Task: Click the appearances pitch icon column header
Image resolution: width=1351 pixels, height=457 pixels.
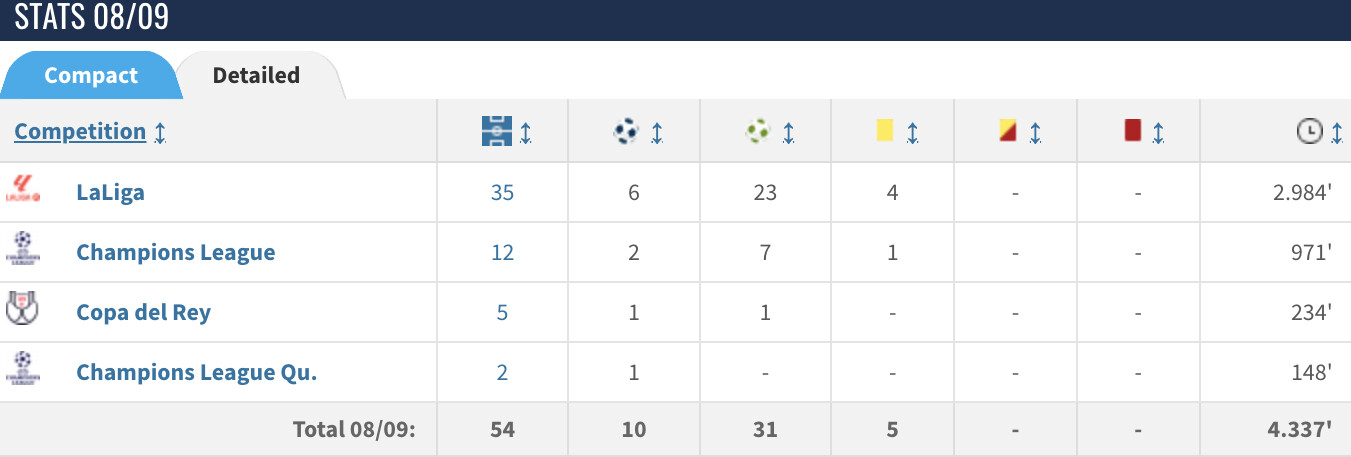Action: coord(496,131)
